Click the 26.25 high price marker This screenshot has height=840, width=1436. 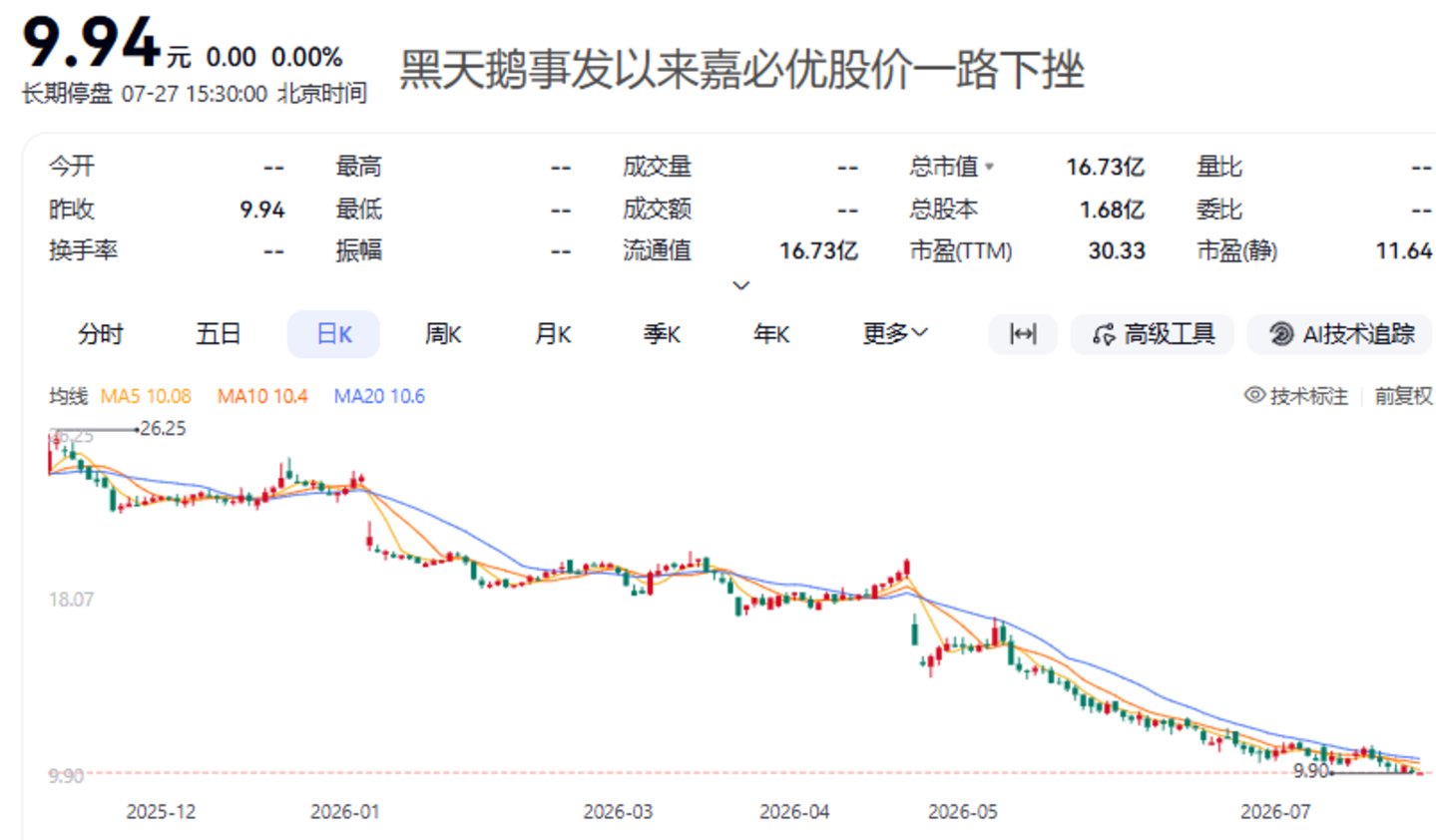pyautogui.click(x=163, y=428)
